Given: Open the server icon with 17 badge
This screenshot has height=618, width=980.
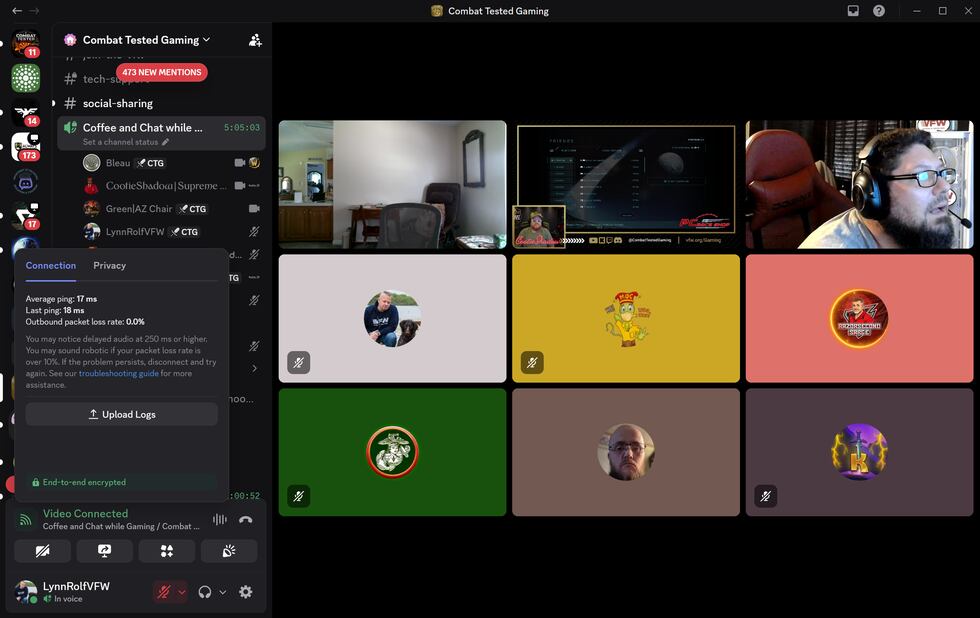Looking at the screenshot, I should [26, 216].
